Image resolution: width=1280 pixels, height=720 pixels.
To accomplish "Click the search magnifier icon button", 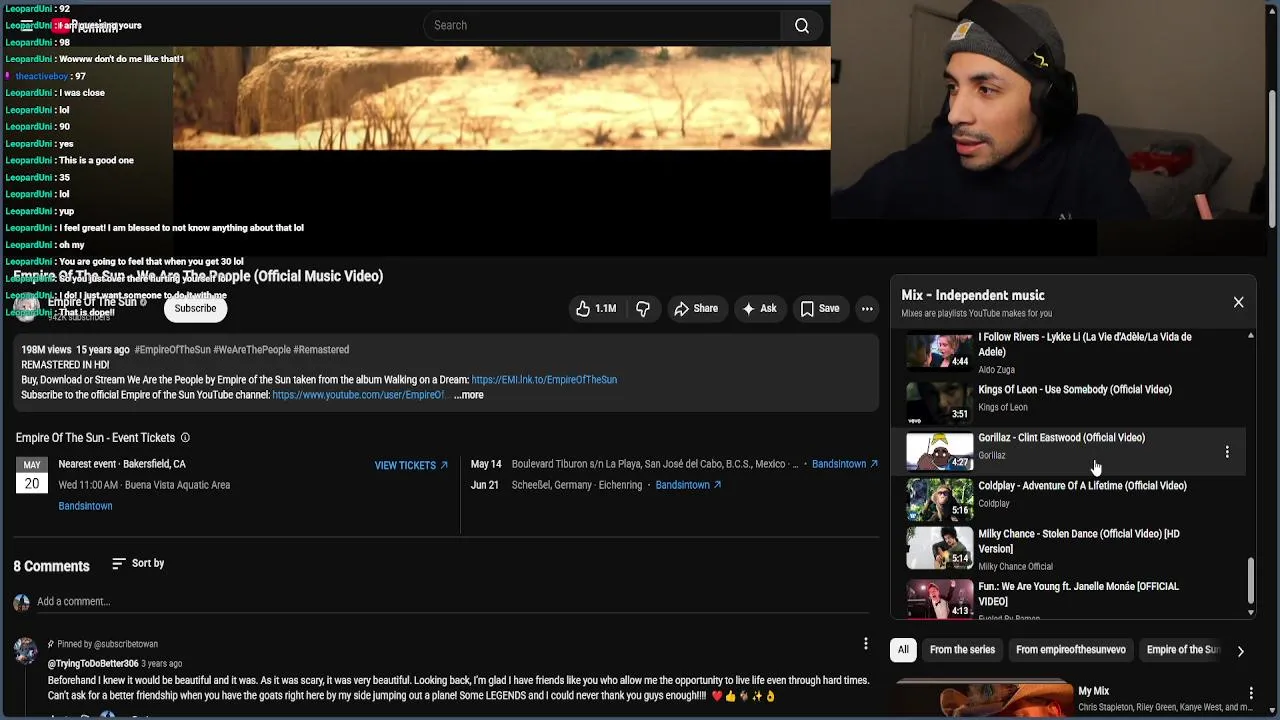I will click(802, 25).
